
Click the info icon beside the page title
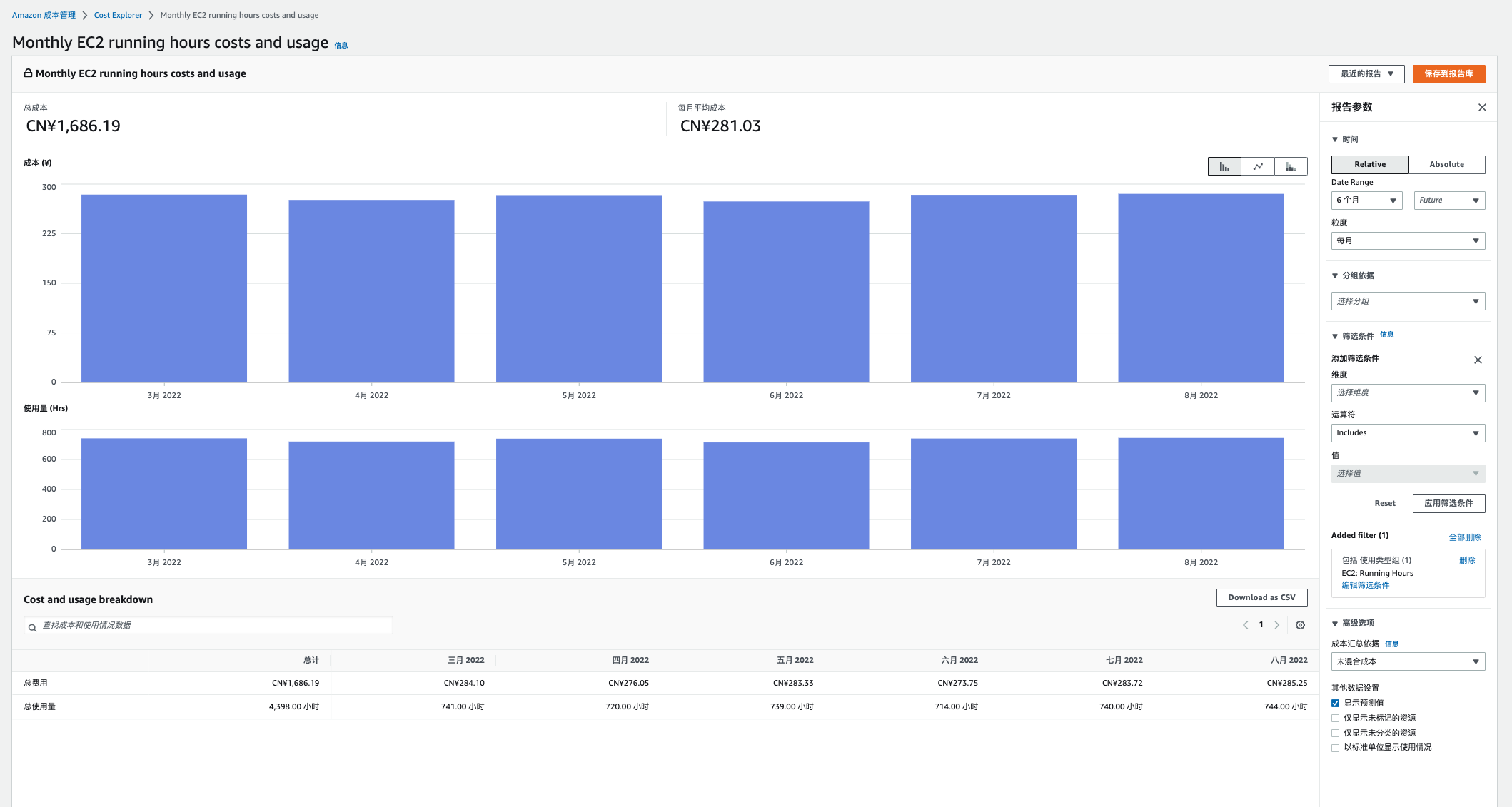pyautogui.click(x=341, y=44)
